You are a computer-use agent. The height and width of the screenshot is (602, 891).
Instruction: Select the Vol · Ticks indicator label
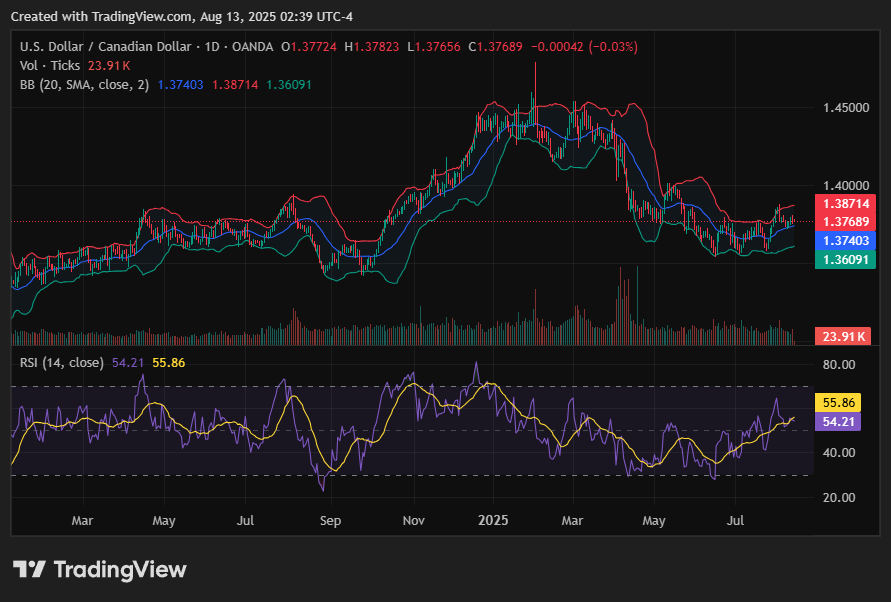coord(50,65)
